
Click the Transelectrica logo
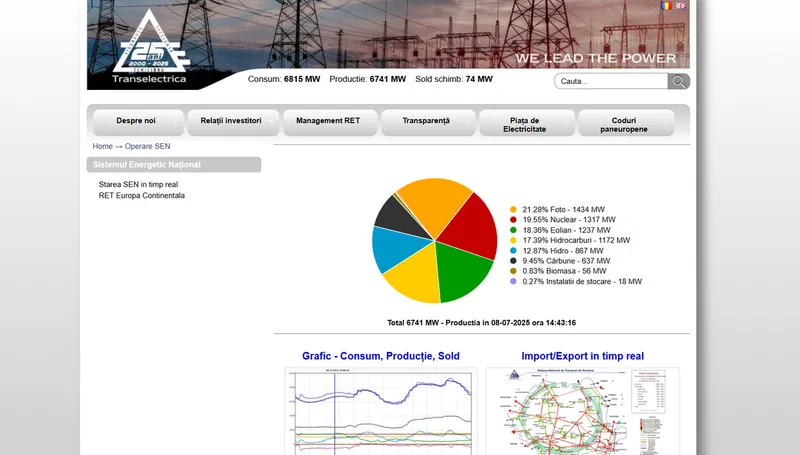pos(149,48)
